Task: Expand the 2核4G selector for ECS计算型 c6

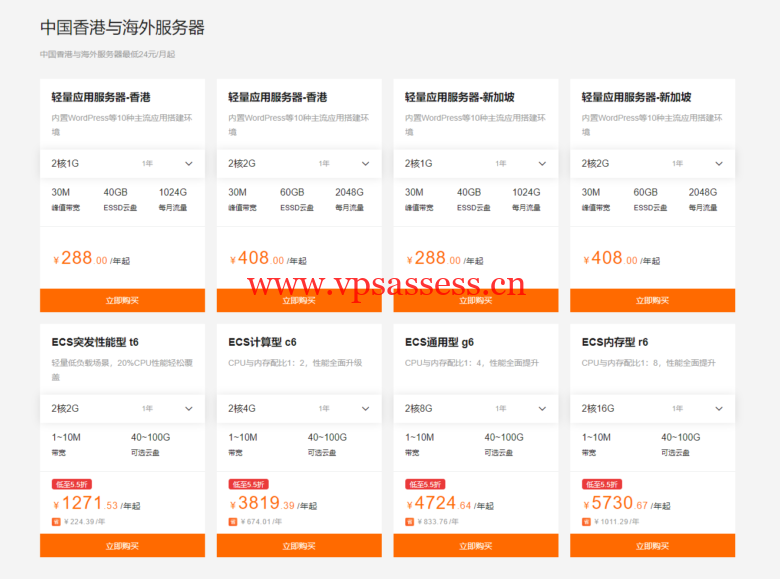Action: click(299, 408)
